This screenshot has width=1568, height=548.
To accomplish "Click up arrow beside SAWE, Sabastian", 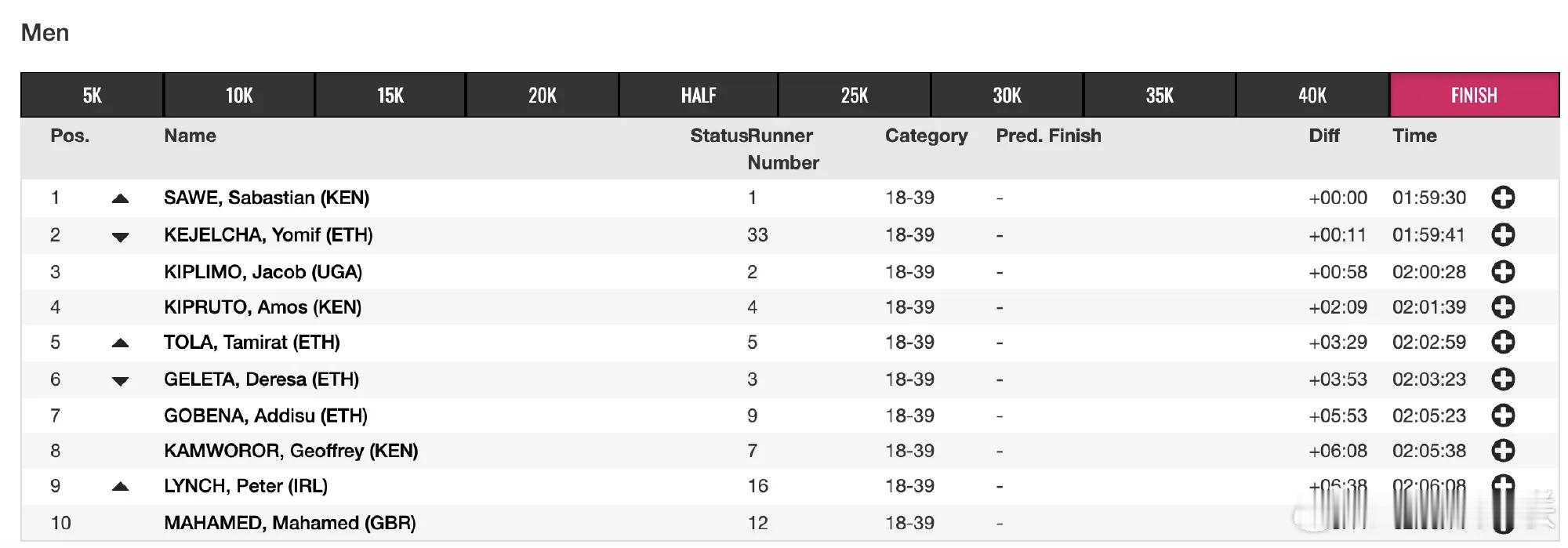I will click(x=120, y=198).
